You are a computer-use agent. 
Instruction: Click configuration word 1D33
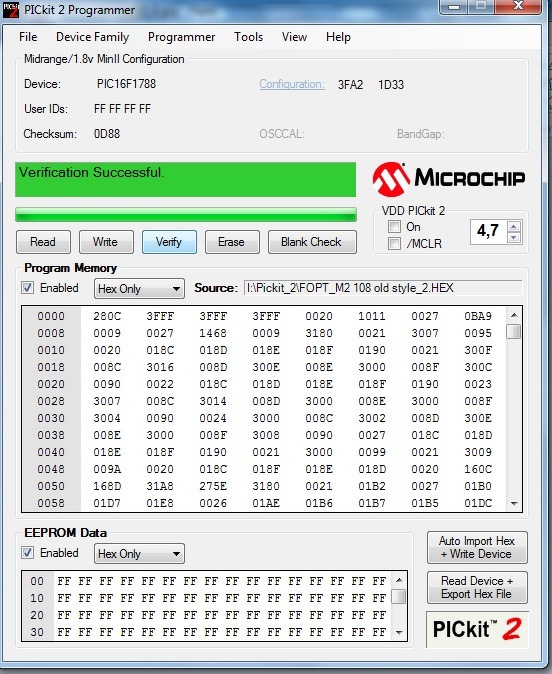coord(391,85)
